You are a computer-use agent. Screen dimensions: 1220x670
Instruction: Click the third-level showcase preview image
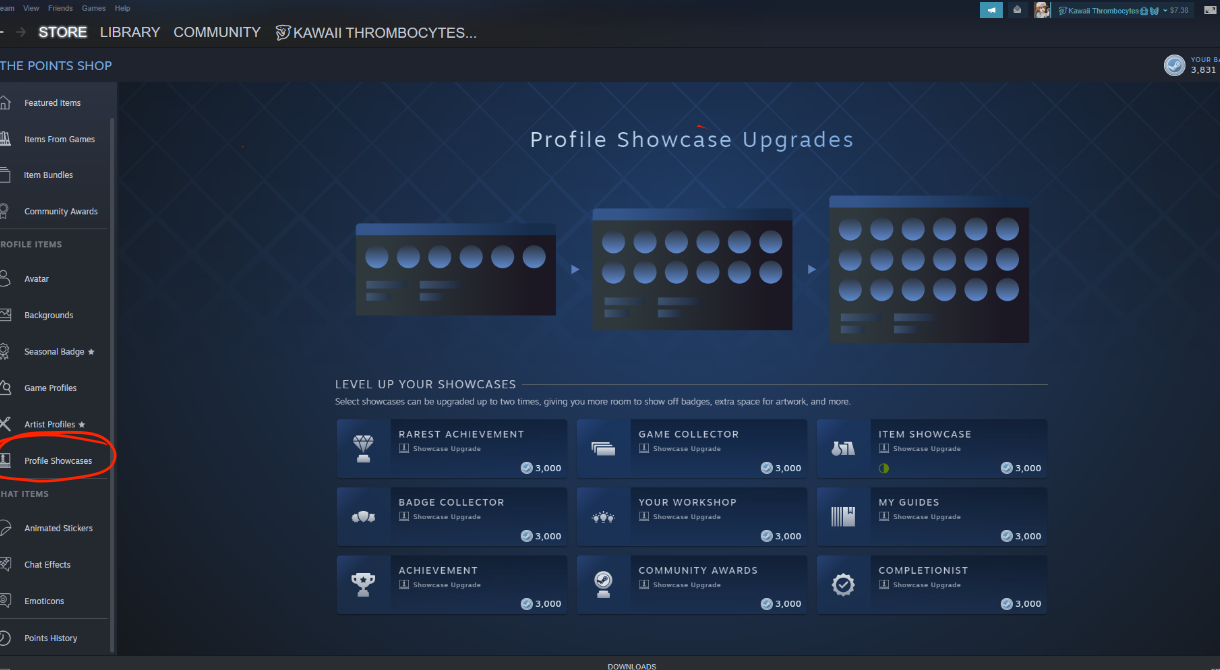coord(929,269)
